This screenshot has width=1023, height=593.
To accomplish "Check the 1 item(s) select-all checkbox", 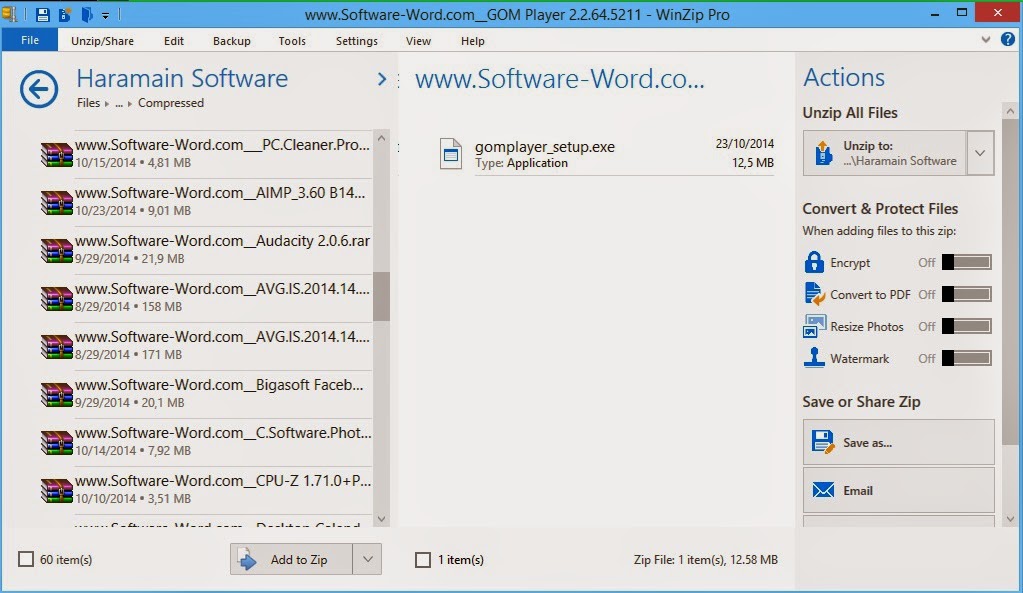I will (423, 560).
